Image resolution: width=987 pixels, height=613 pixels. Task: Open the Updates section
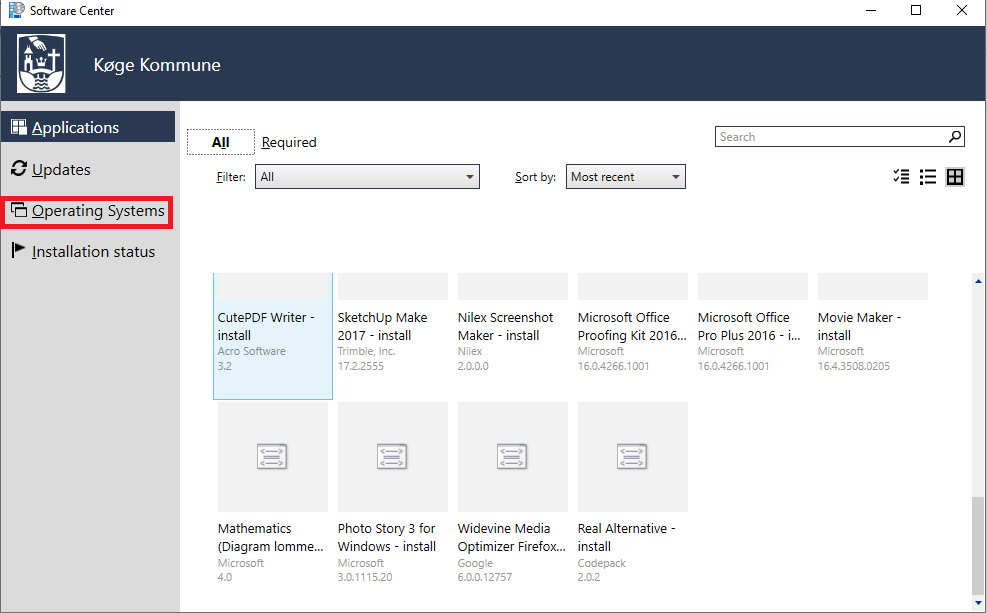[61, 169]
